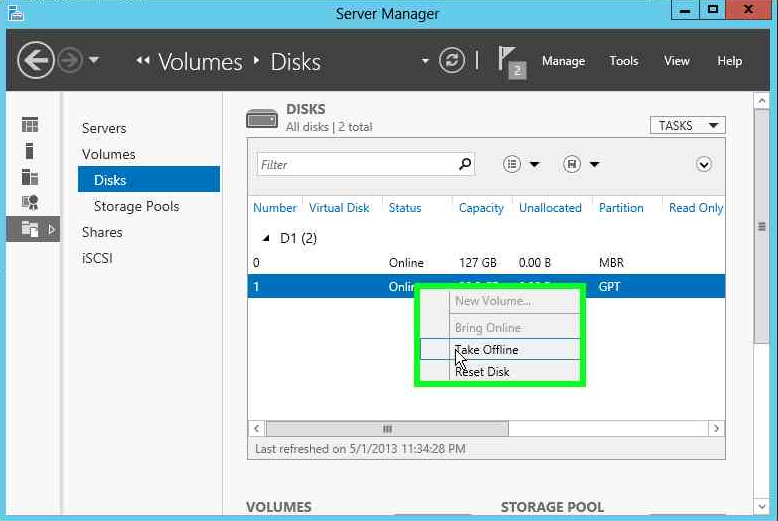Open Shares in the navigation pane
Image resolution: width=778 pixels, height=521 pixels.
click(x=102, y=232)
